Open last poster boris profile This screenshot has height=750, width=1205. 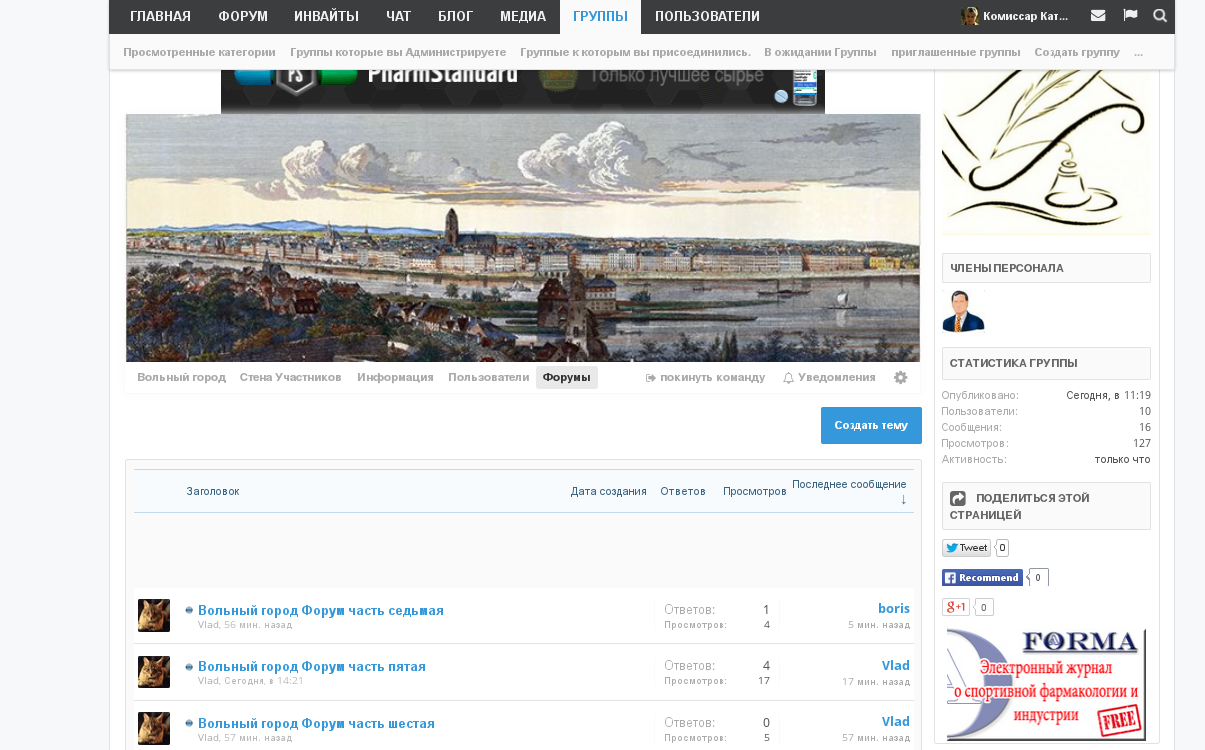click(x=894, y=608)
